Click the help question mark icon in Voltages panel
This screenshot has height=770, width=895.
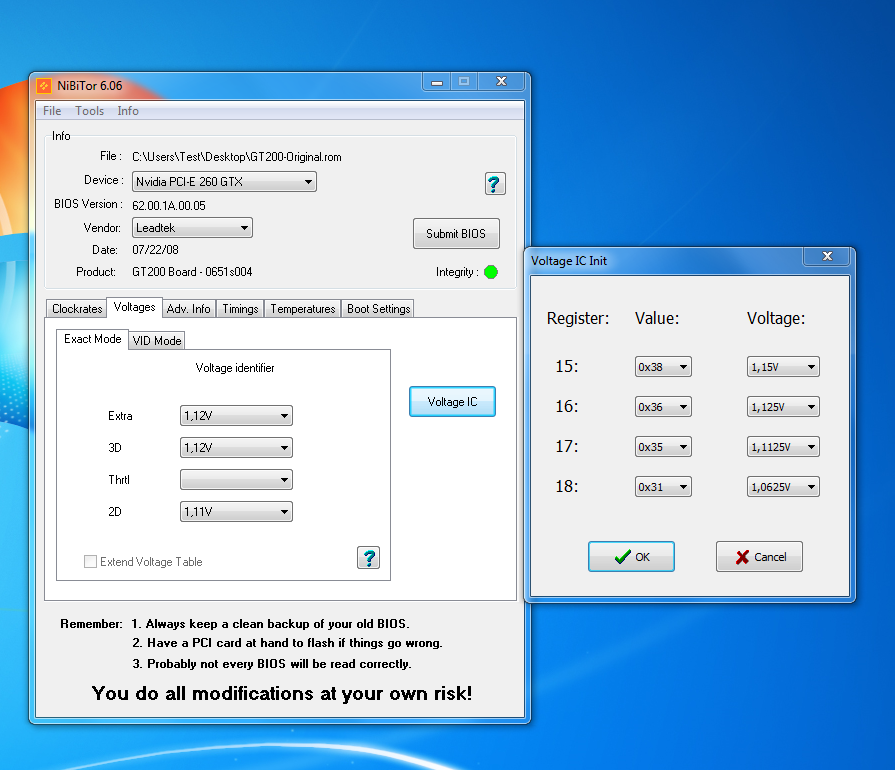coord(369,558)
